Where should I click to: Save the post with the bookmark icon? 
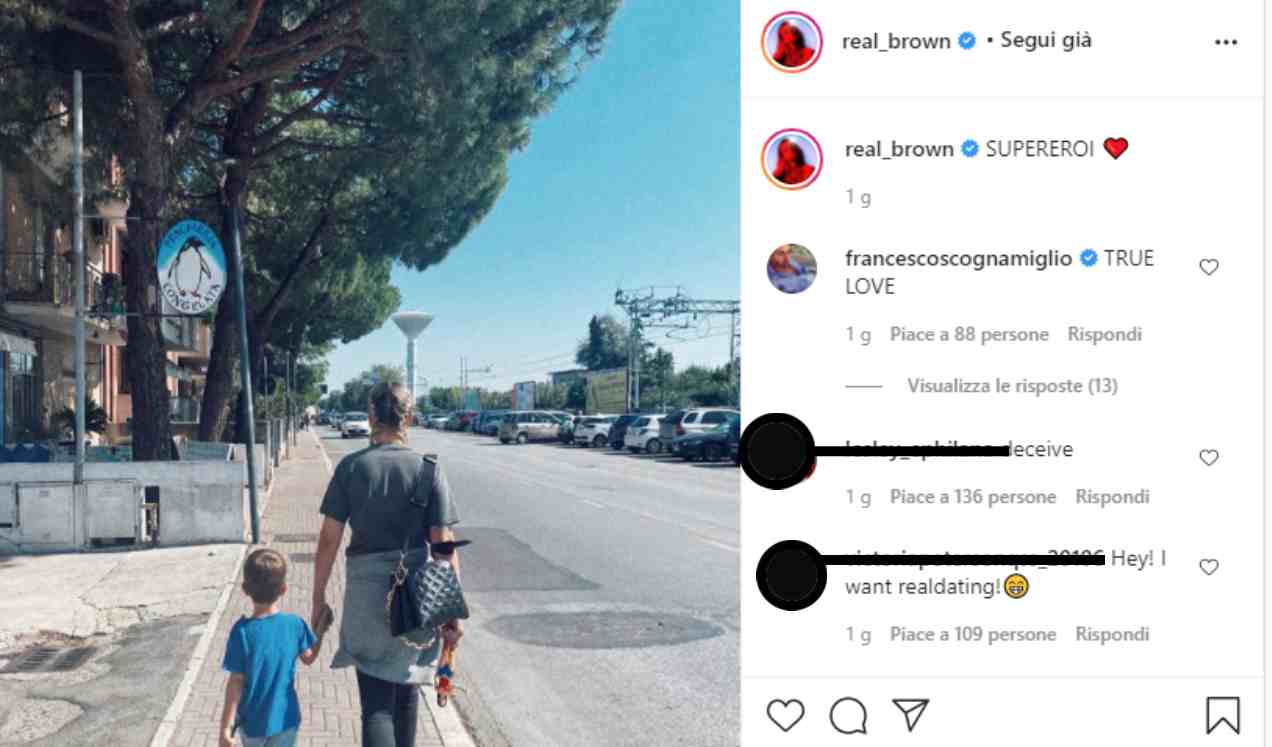point(1223,715)
